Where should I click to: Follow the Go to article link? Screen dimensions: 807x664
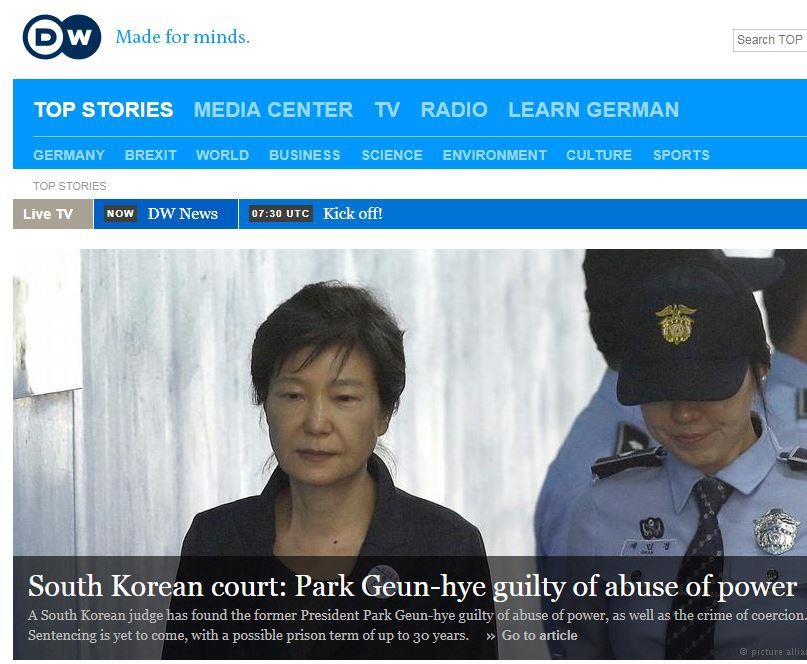(x=539, y=635)
